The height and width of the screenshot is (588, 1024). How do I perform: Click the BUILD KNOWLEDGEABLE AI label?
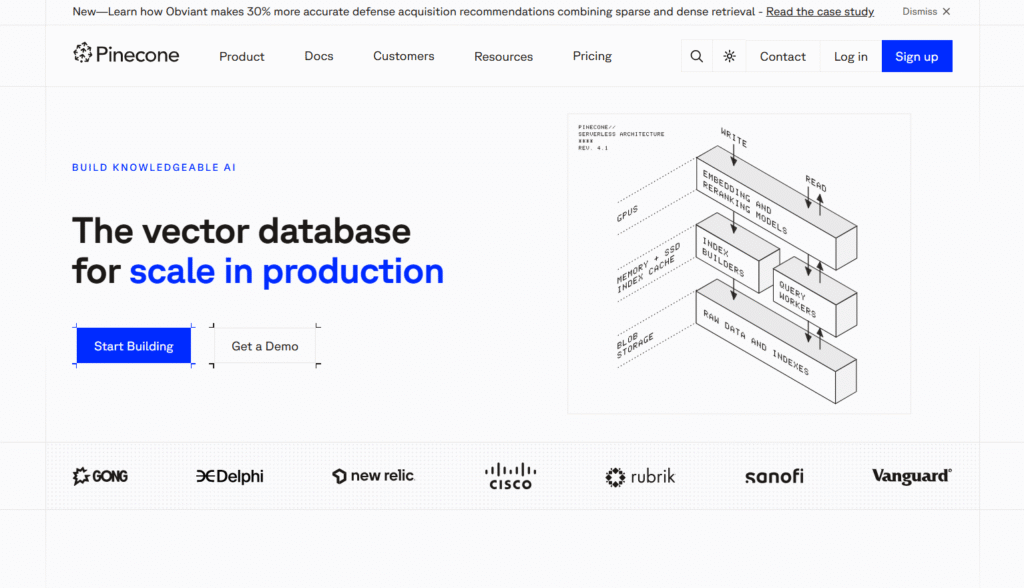(x=154, y=167)
